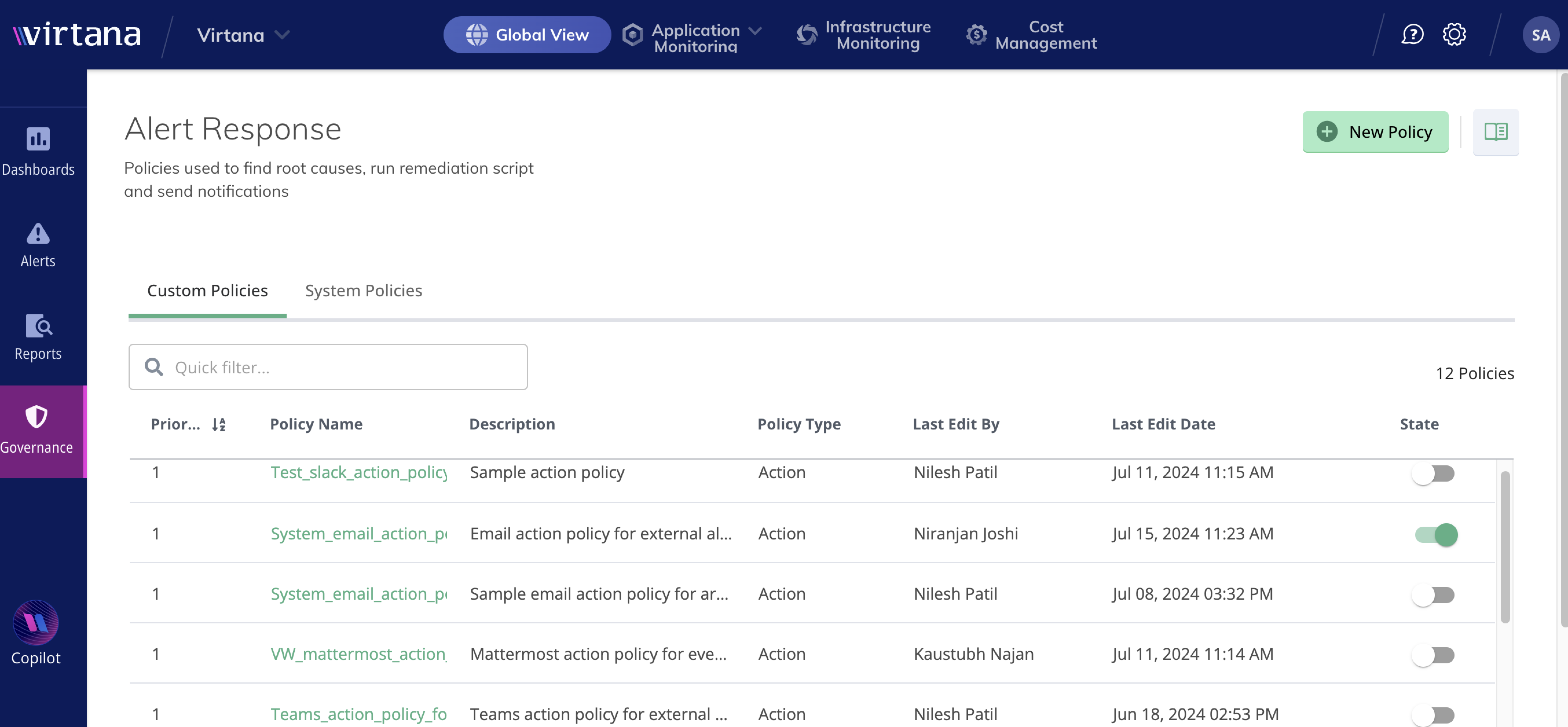Click the Virtana logo
This screenshot has height=727, width=1568.
point(77,35)
